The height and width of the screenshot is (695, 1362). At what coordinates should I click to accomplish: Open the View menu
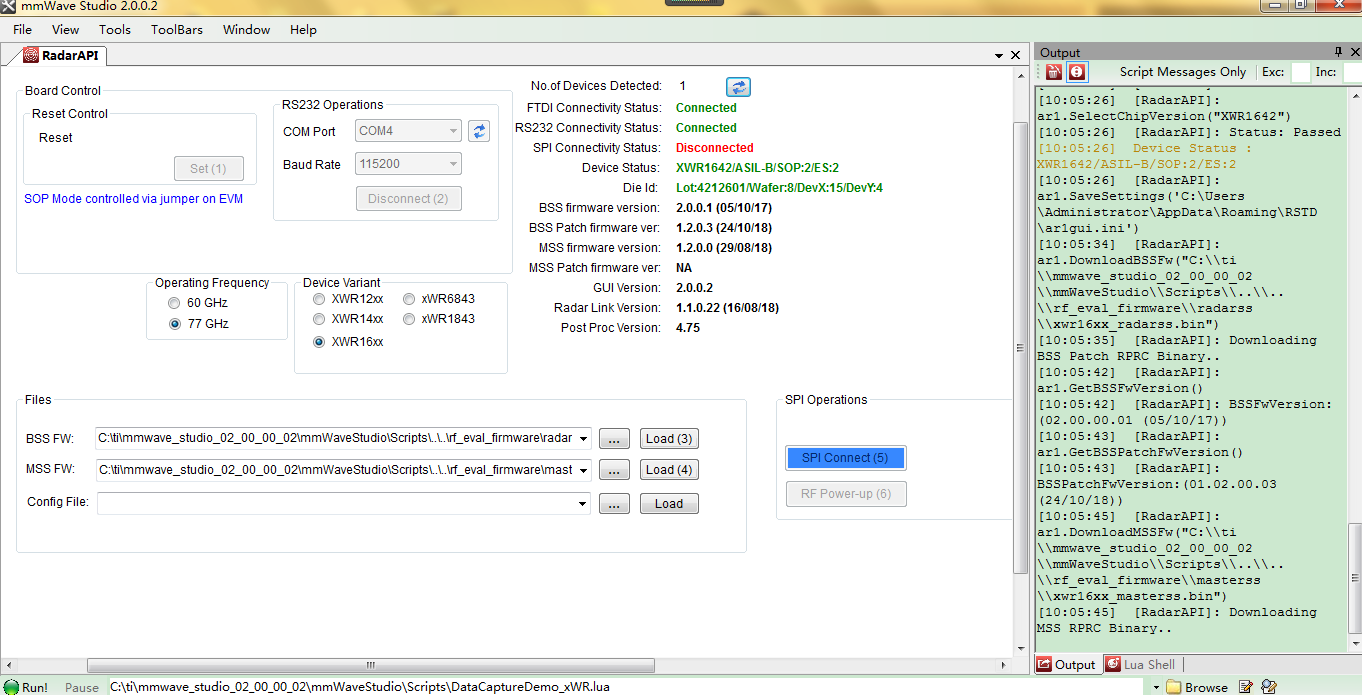tap(65, 30)
